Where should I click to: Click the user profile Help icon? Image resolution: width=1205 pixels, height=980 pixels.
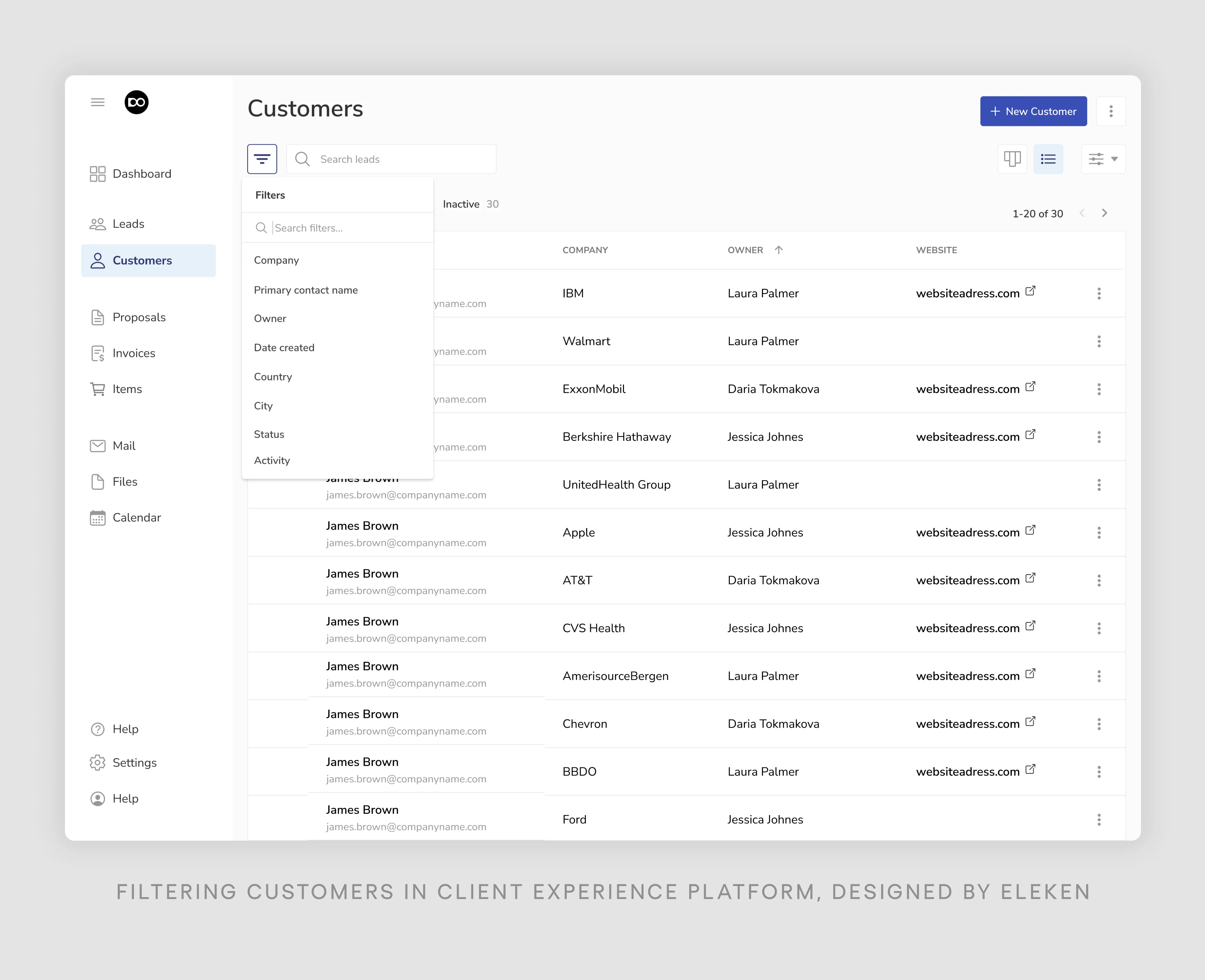[x=98, y=799]
